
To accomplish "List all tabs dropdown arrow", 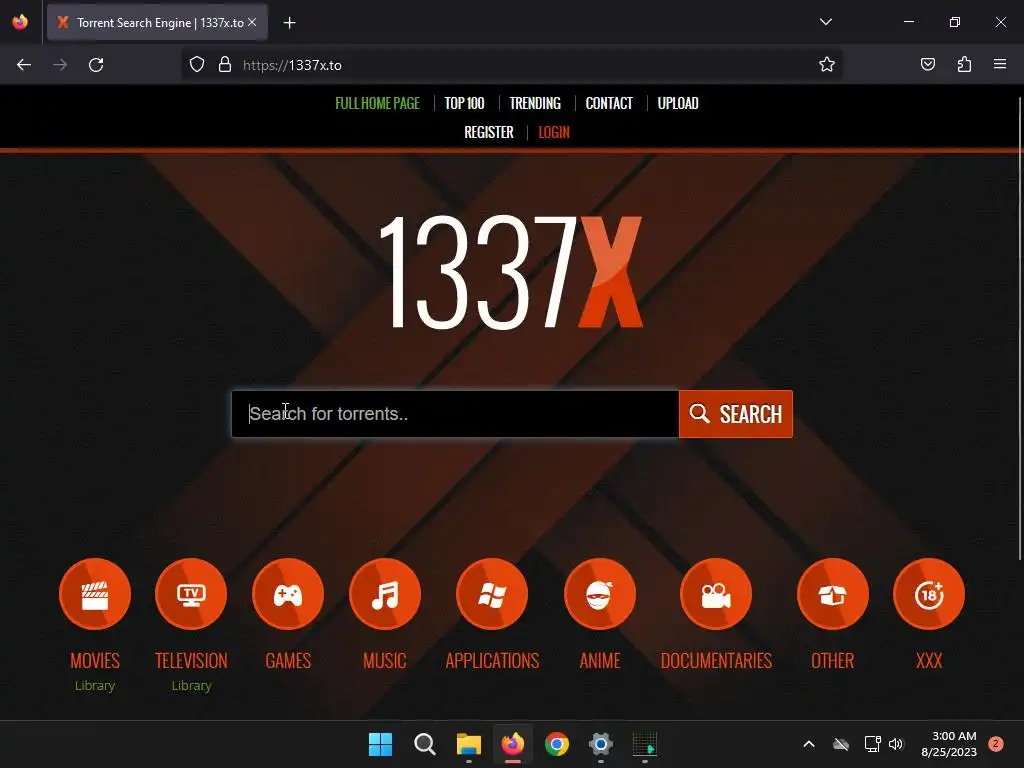I will click(825, 22).
